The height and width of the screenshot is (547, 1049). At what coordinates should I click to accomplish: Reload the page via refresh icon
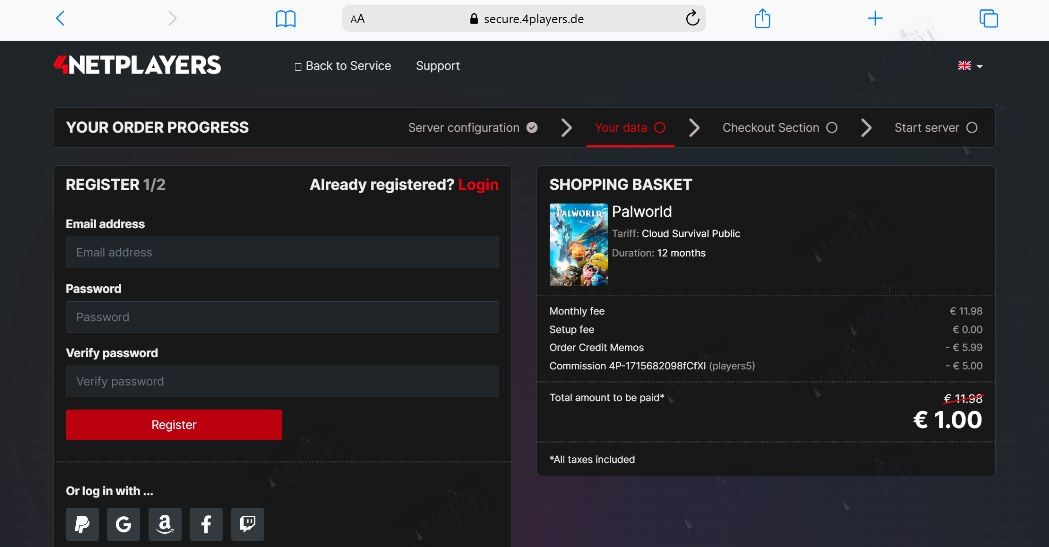(x=692, y=19)
